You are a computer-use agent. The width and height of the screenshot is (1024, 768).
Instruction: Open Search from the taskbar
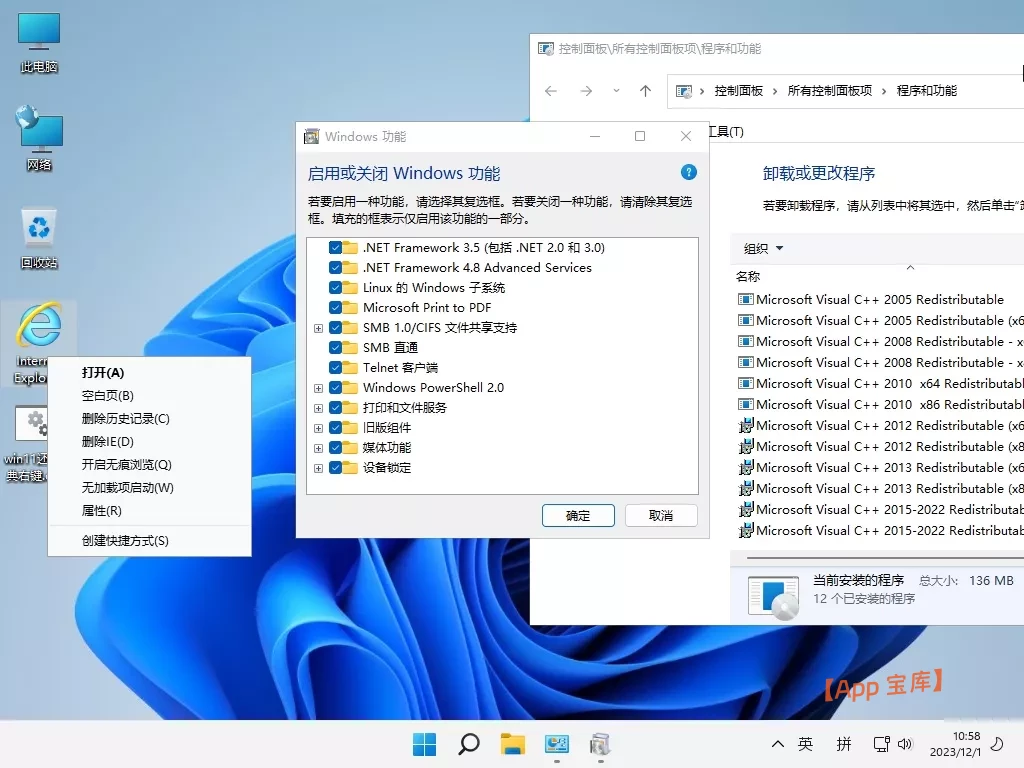(x=466, y=744)
